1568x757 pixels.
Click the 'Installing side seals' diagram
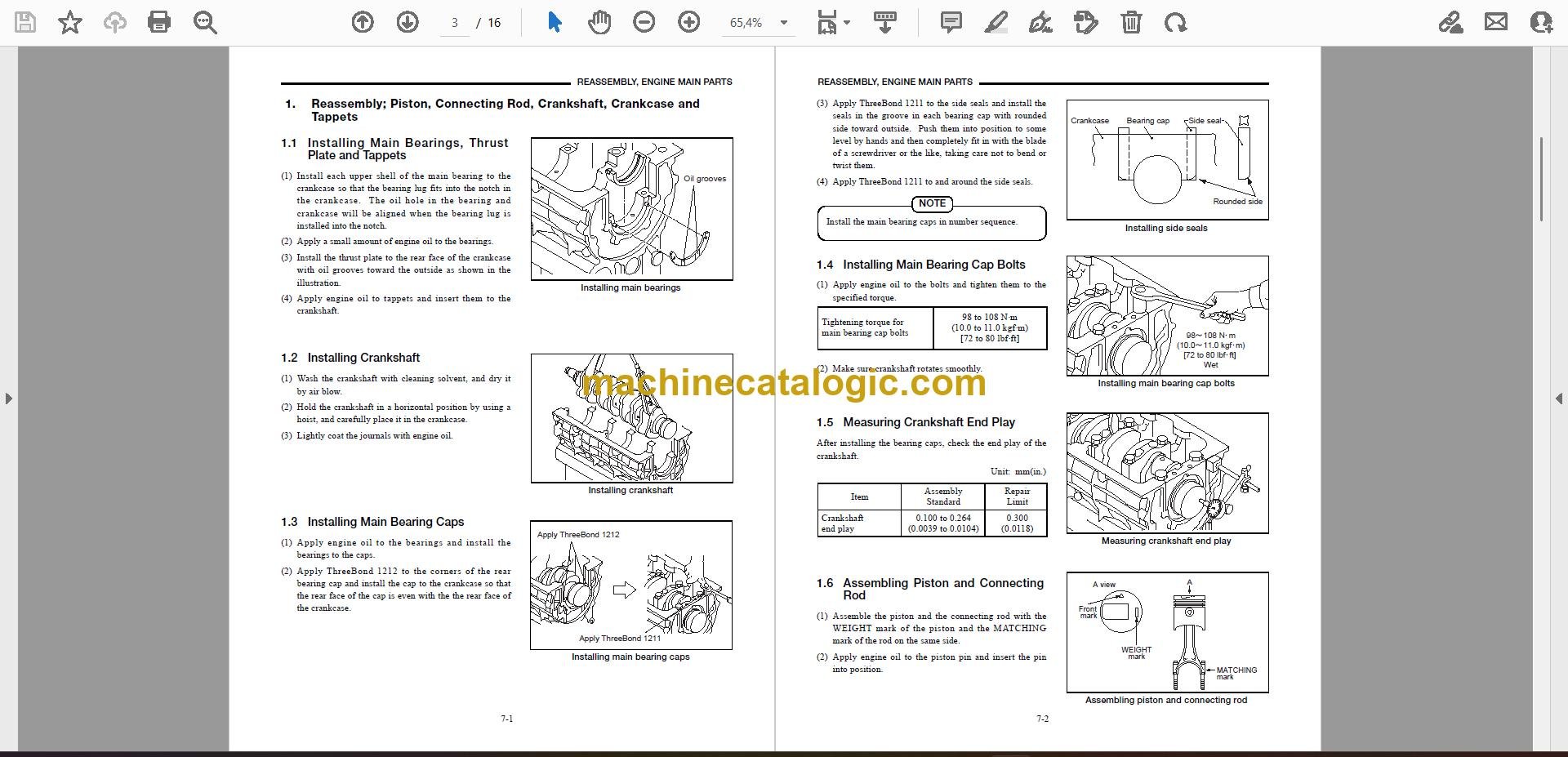coord(1168,160)
